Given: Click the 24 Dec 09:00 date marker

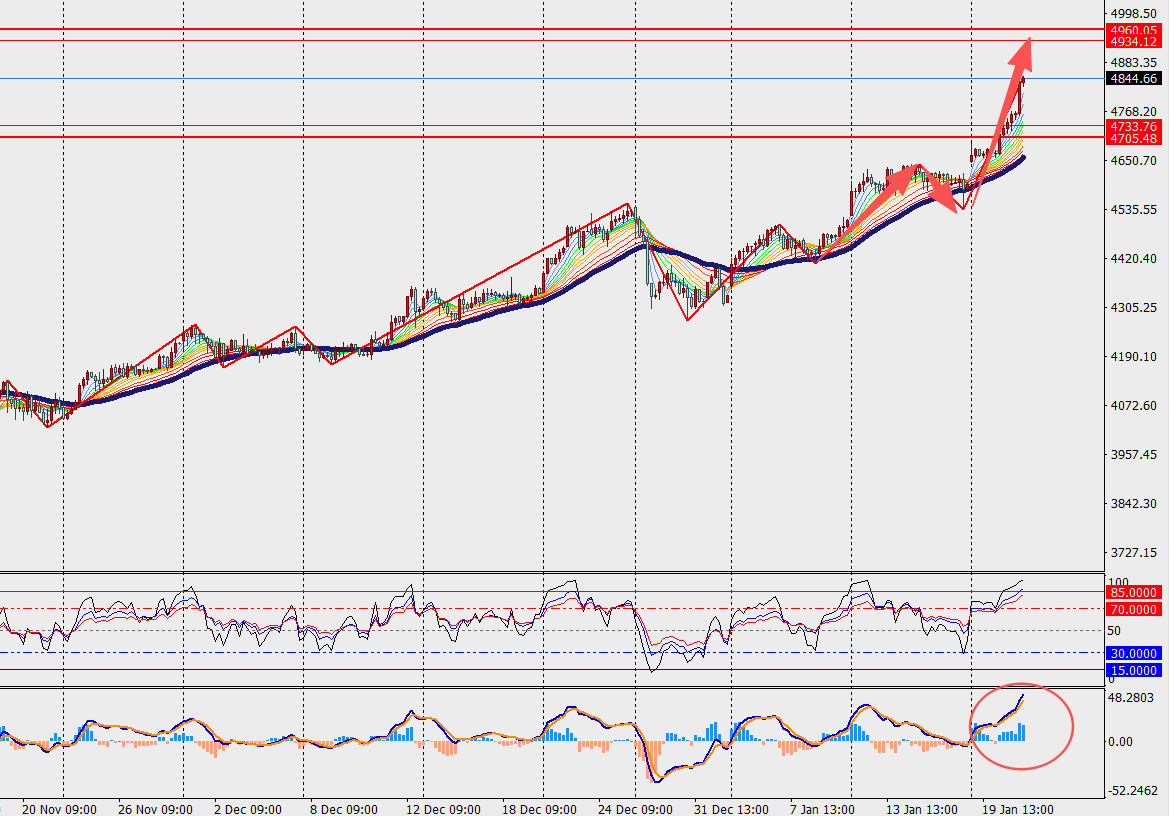Looking at the screenshot, I should [x=633, y=808].
